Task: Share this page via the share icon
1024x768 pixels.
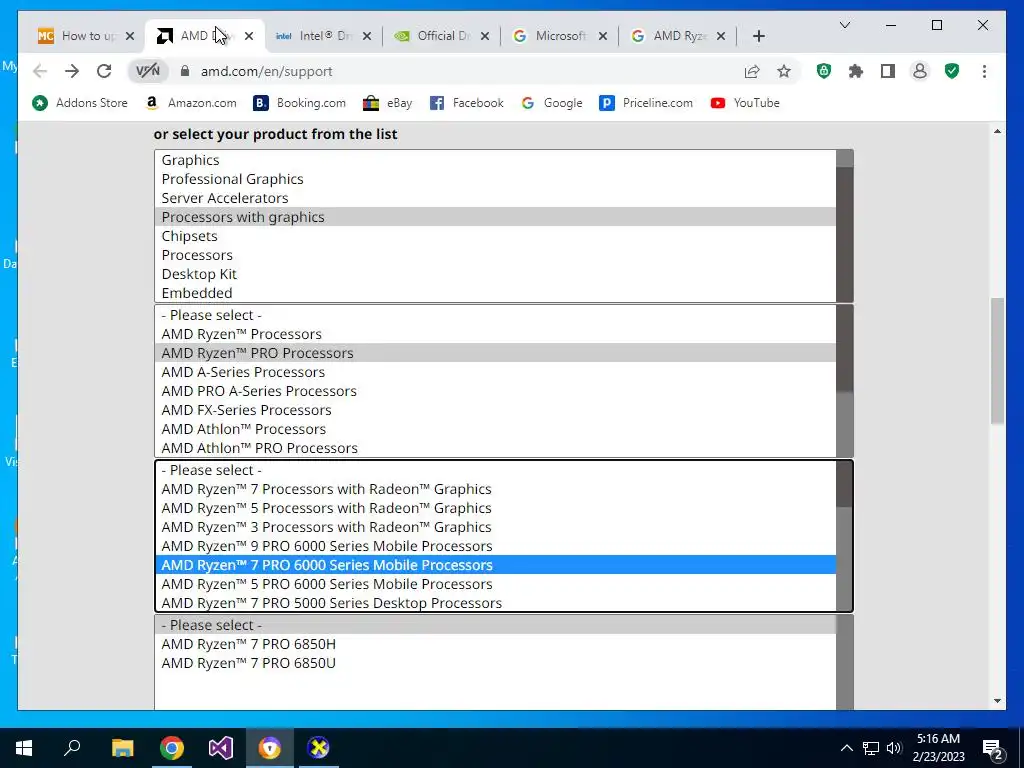Action: [x=752, y=71]
